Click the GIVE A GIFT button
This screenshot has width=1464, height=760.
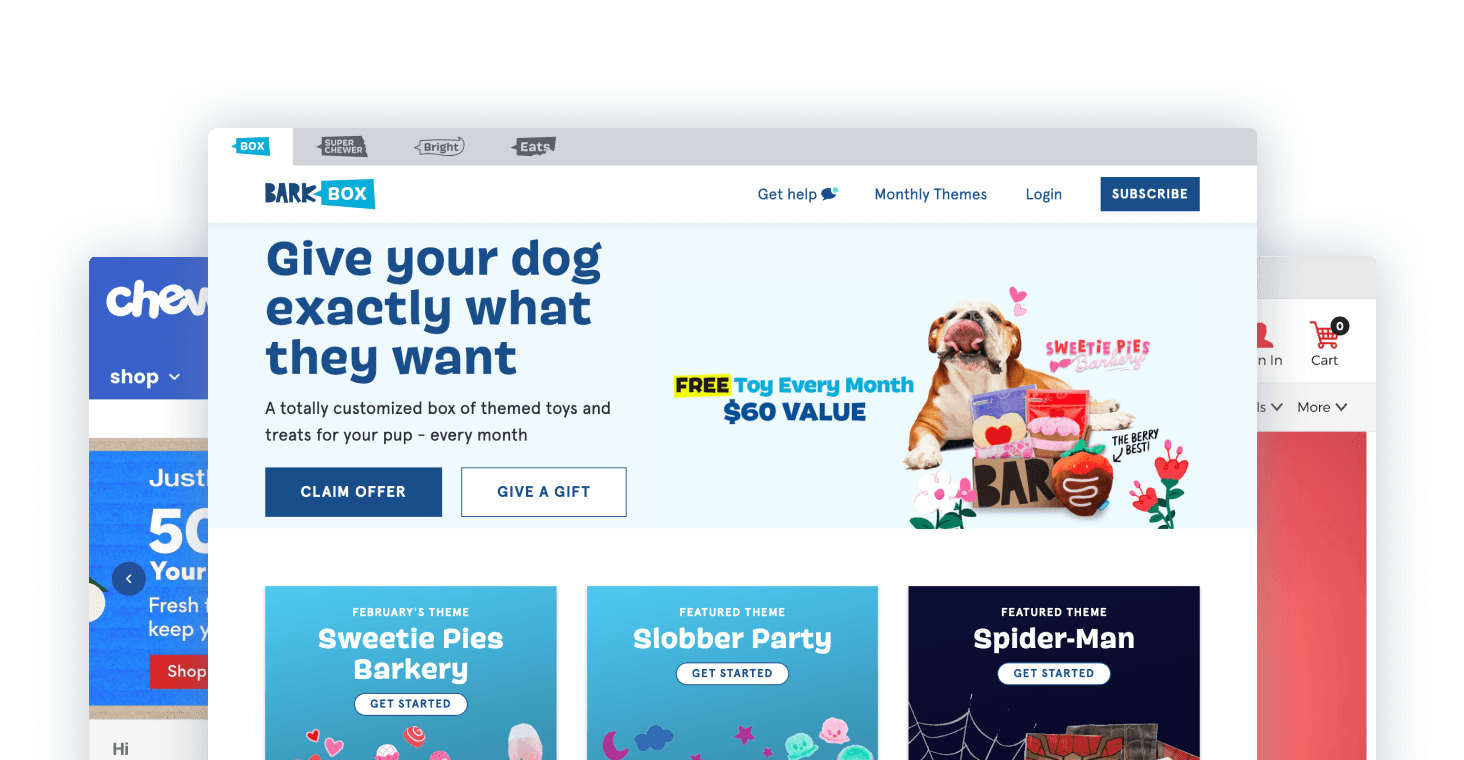[x=543, y=492]
